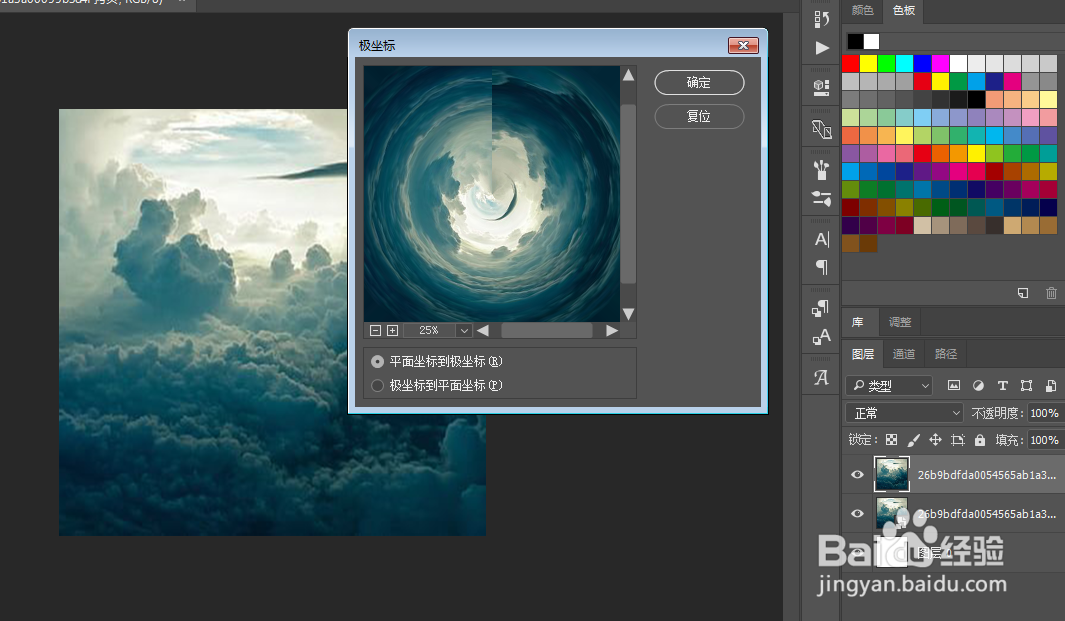Click the 不透明度 100% field
The width and height of the screenshot is (1065, 621).
coord(1045,412)
